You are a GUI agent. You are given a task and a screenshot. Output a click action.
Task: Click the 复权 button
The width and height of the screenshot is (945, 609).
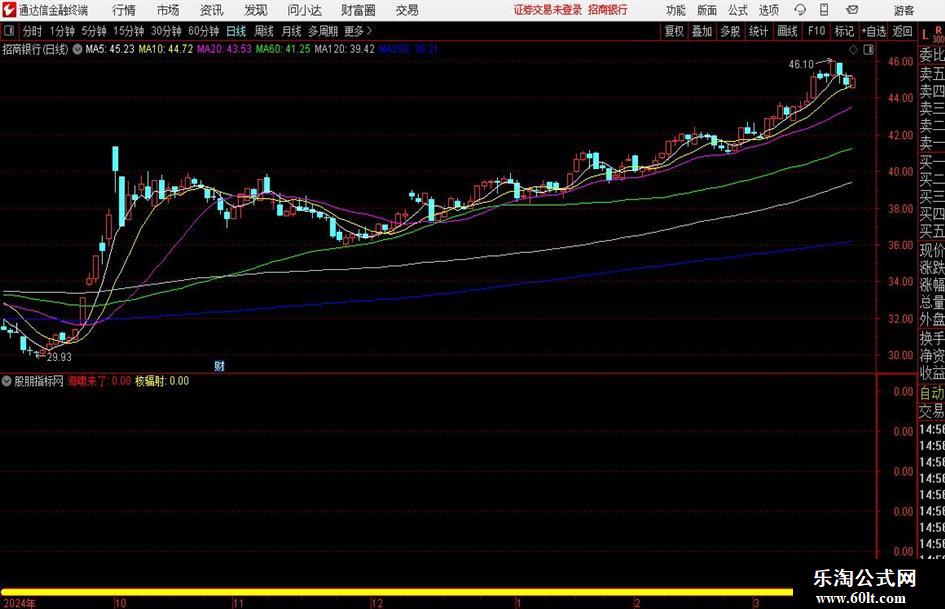point(674,31)
